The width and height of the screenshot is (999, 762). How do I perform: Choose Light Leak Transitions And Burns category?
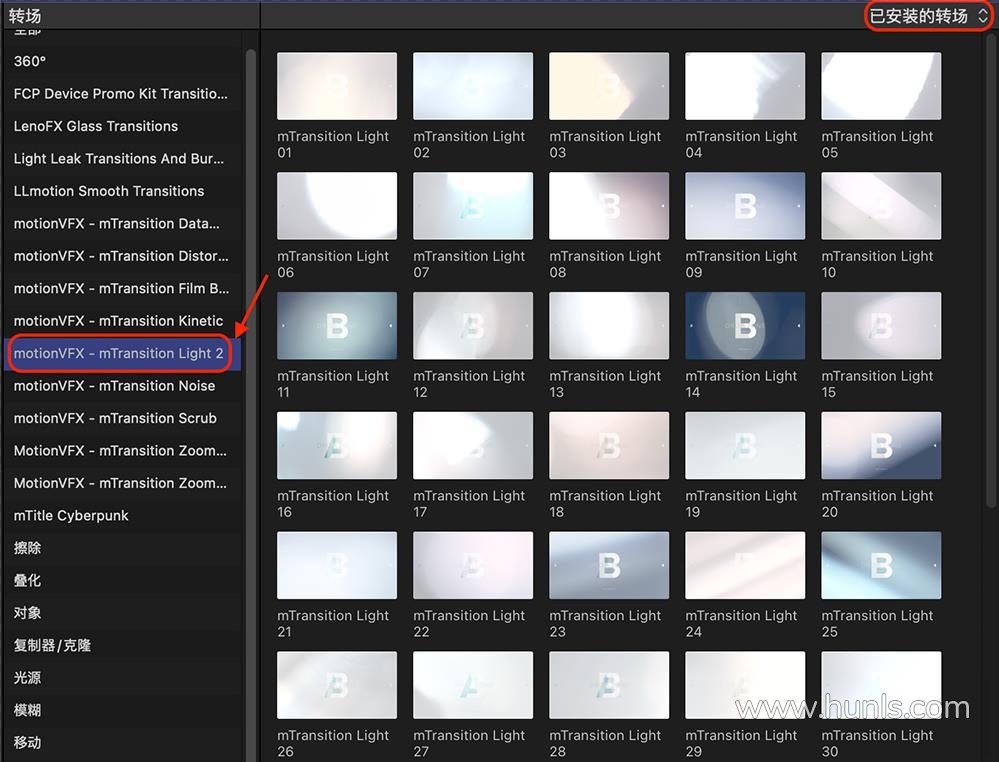pos(122,159)
